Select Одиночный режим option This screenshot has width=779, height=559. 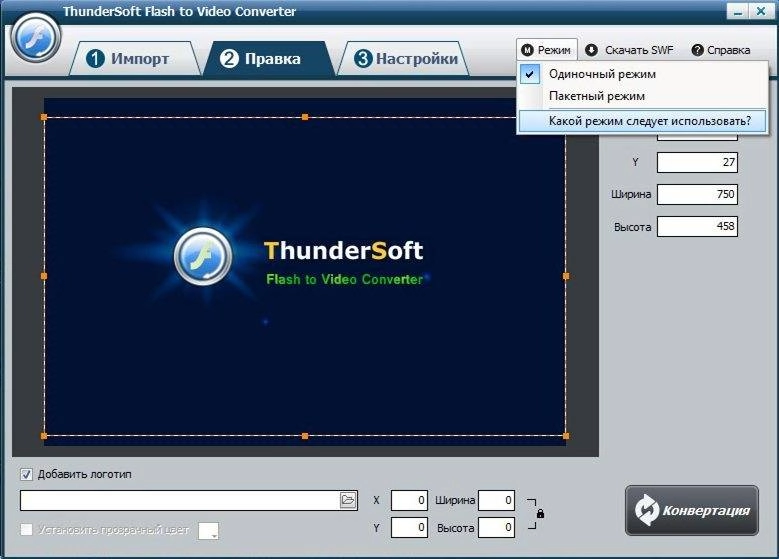tap(642, 74)
